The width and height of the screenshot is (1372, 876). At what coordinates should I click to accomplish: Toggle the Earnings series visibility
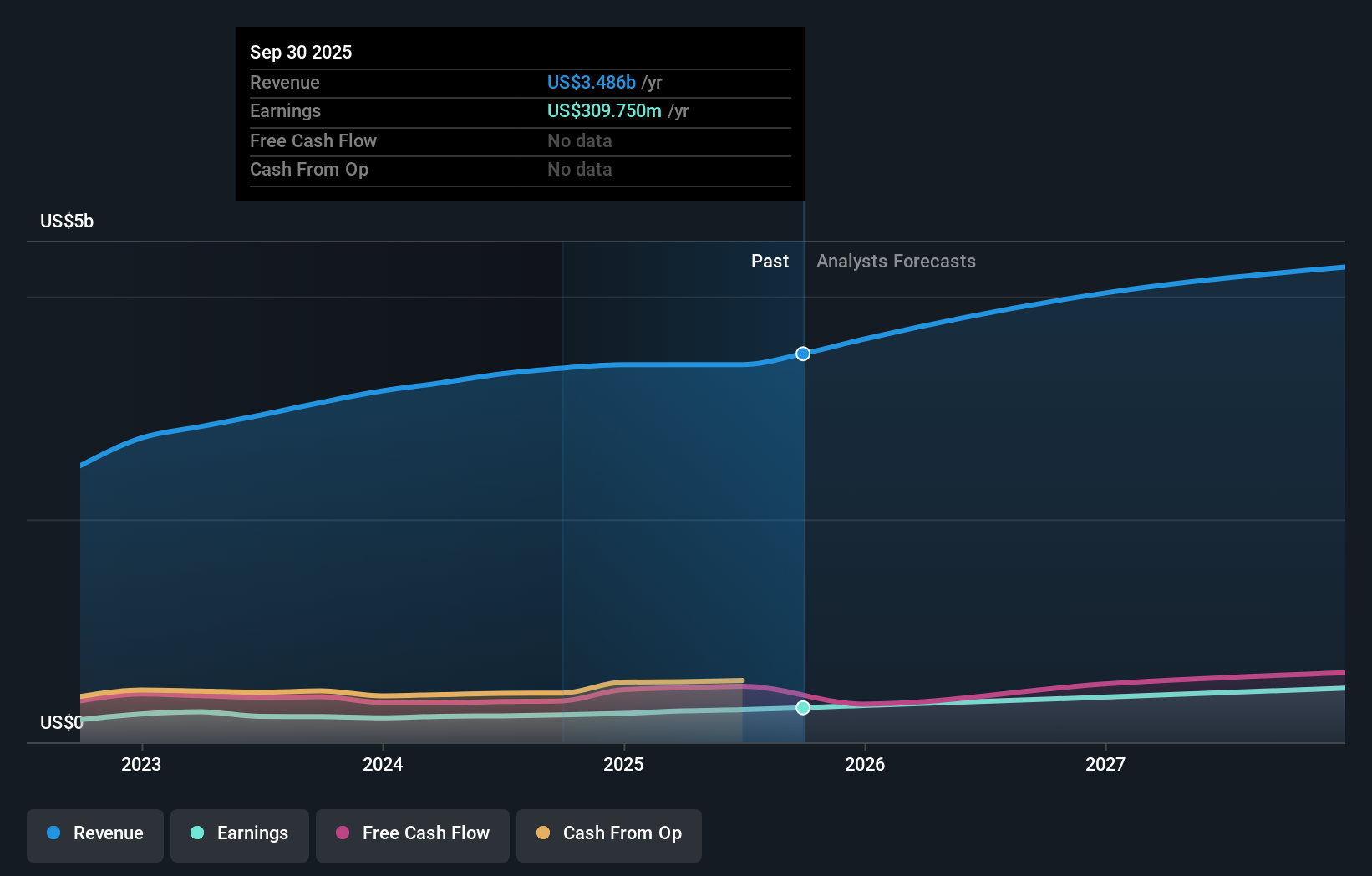pyautogui.click(x=239, y=833)
